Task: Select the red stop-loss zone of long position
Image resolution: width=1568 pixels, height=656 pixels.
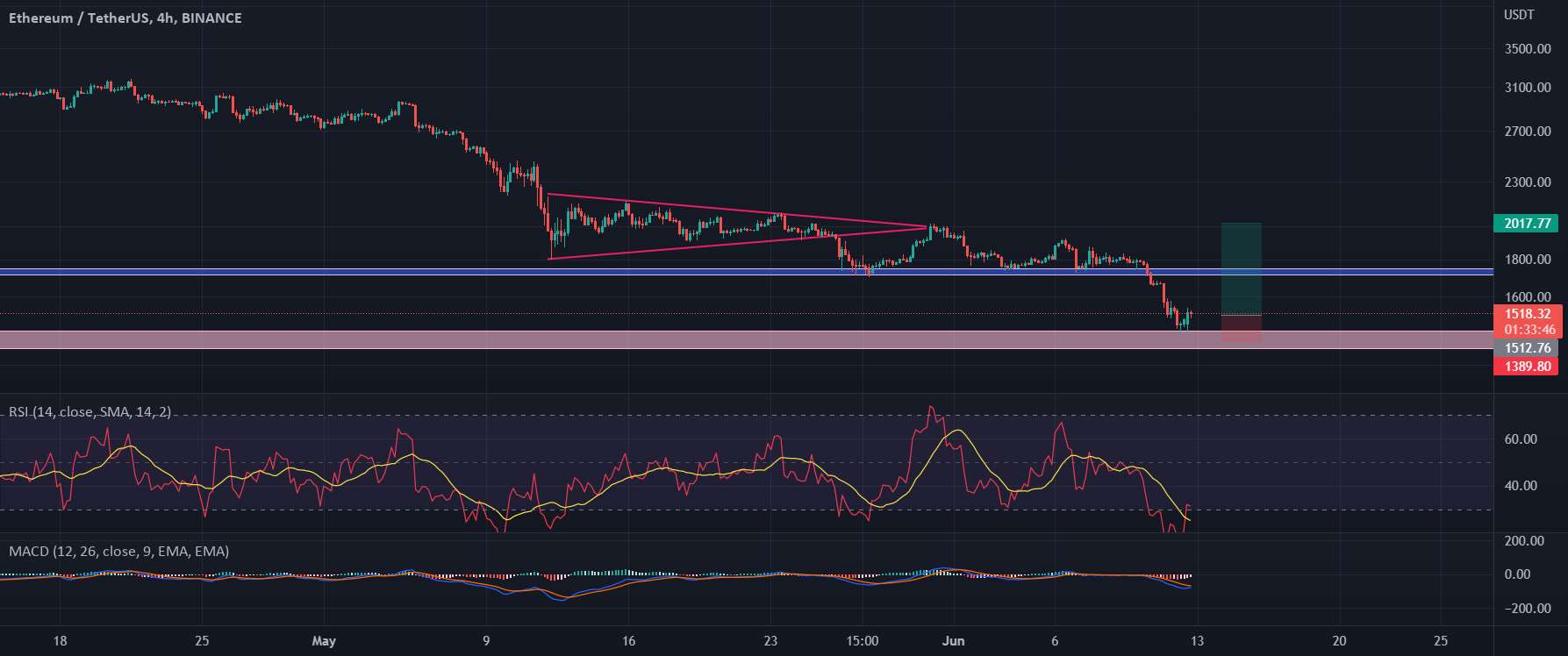Action: click(1242, 328)
